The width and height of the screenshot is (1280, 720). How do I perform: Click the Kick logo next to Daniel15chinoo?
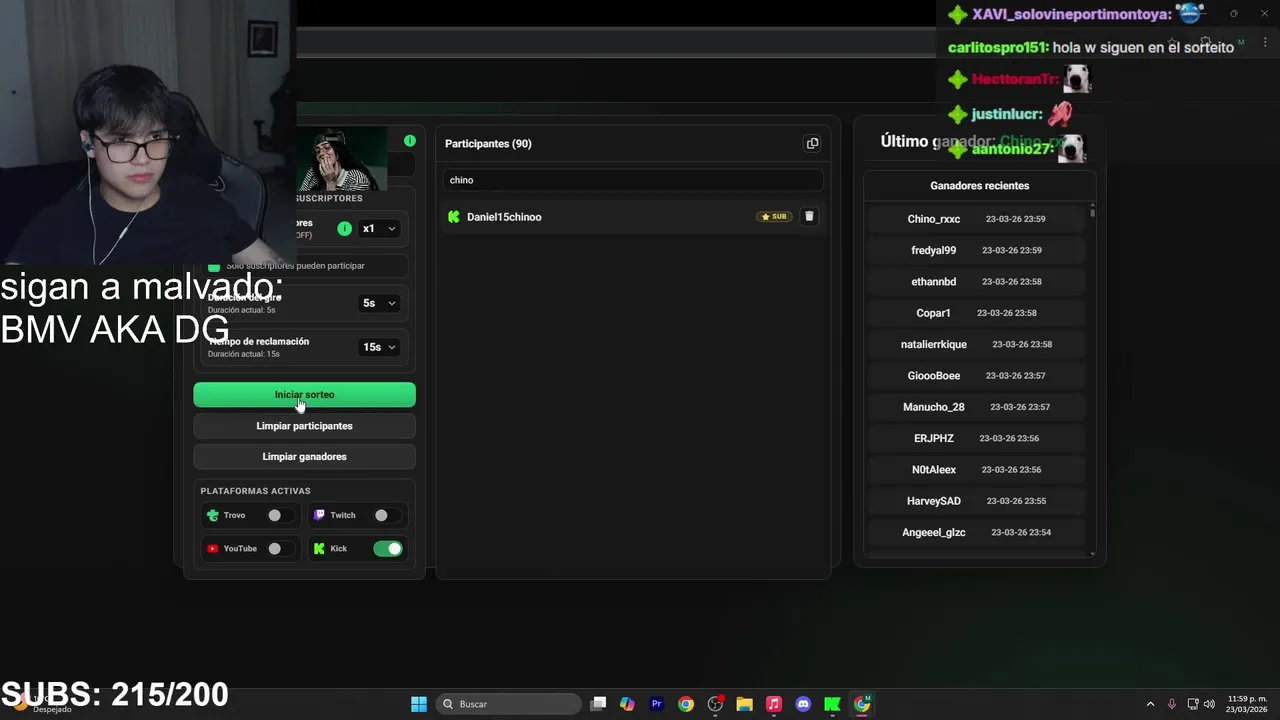454,217
